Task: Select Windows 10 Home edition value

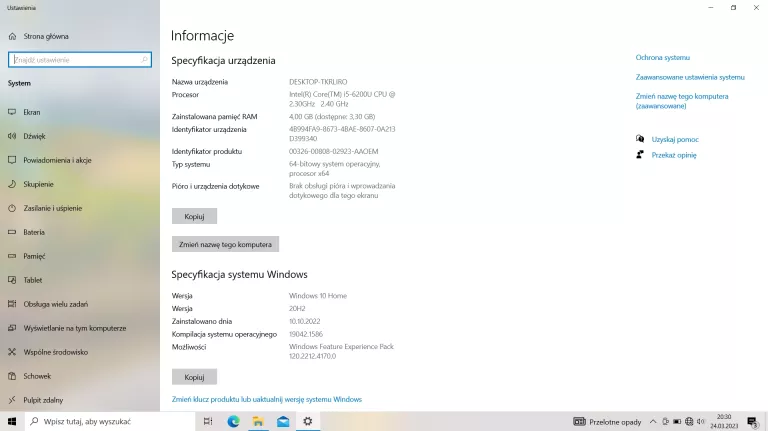Action: point(318,296)
